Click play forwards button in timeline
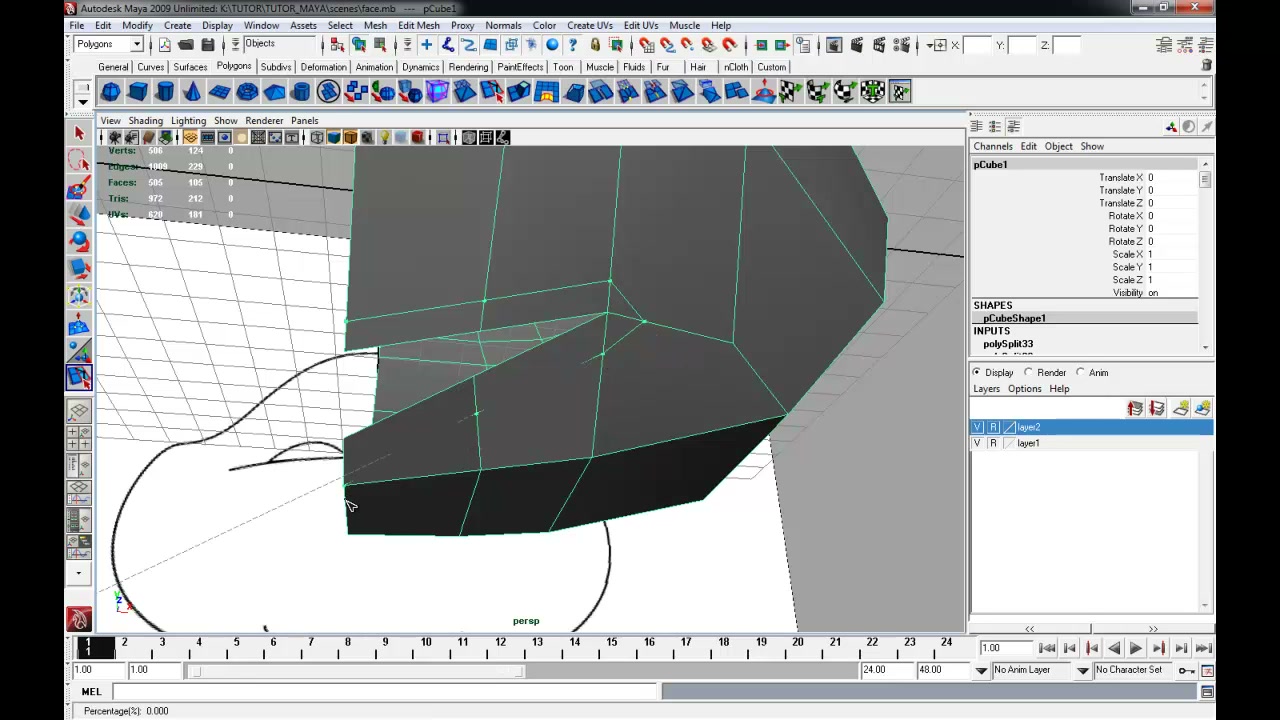The width and height of the screenshot is (1280, 720). pyautogui.click(x=1136, y=649)
